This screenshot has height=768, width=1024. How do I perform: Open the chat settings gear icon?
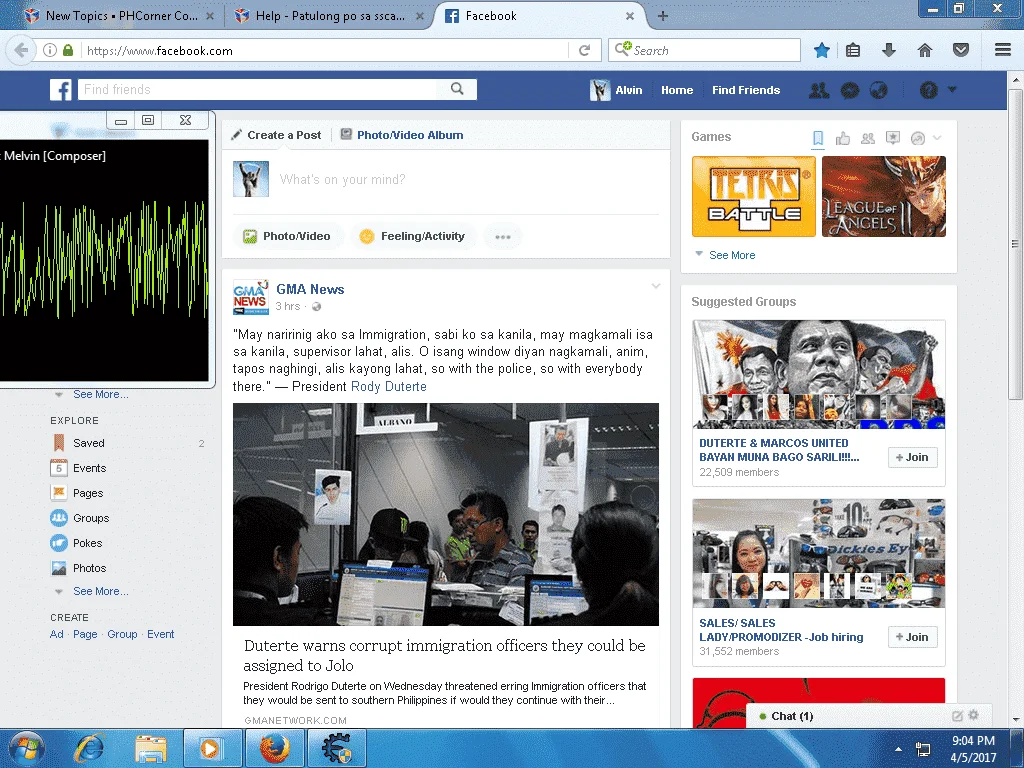[974, 715]
